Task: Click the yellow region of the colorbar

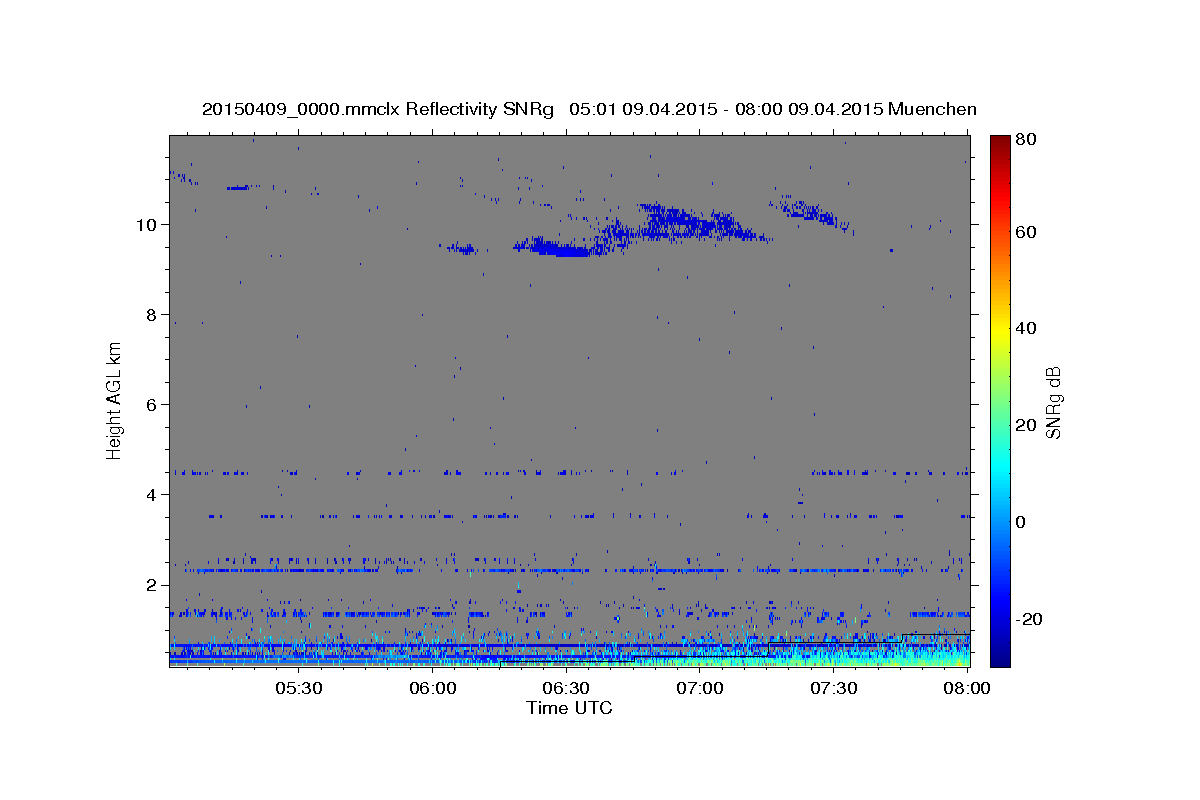Action: click(999, 330)
